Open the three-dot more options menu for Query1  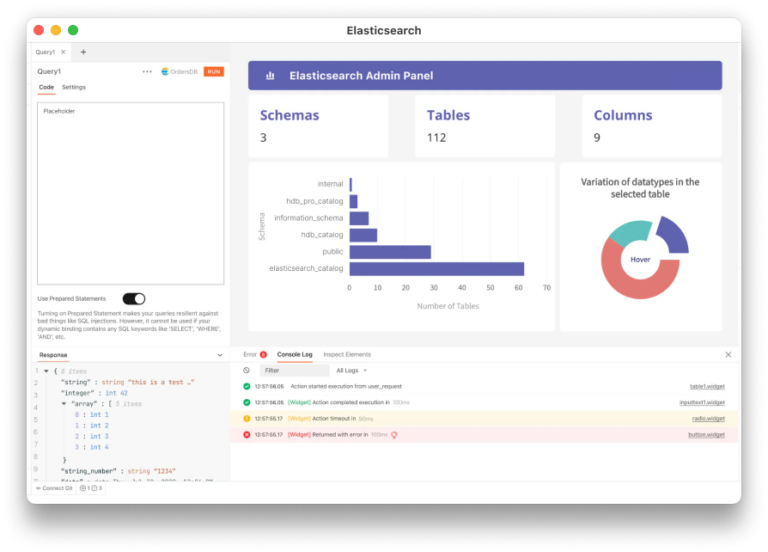coord(147,72)
